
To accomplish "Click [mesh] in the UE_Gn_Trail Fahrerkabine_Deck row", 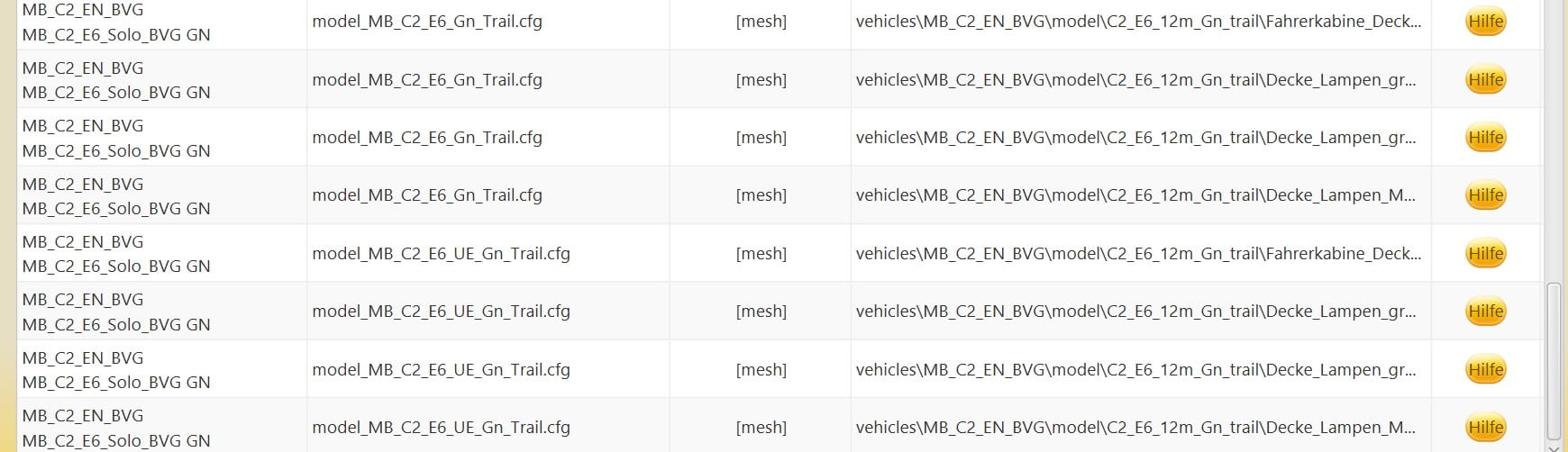I will [761, 254].
